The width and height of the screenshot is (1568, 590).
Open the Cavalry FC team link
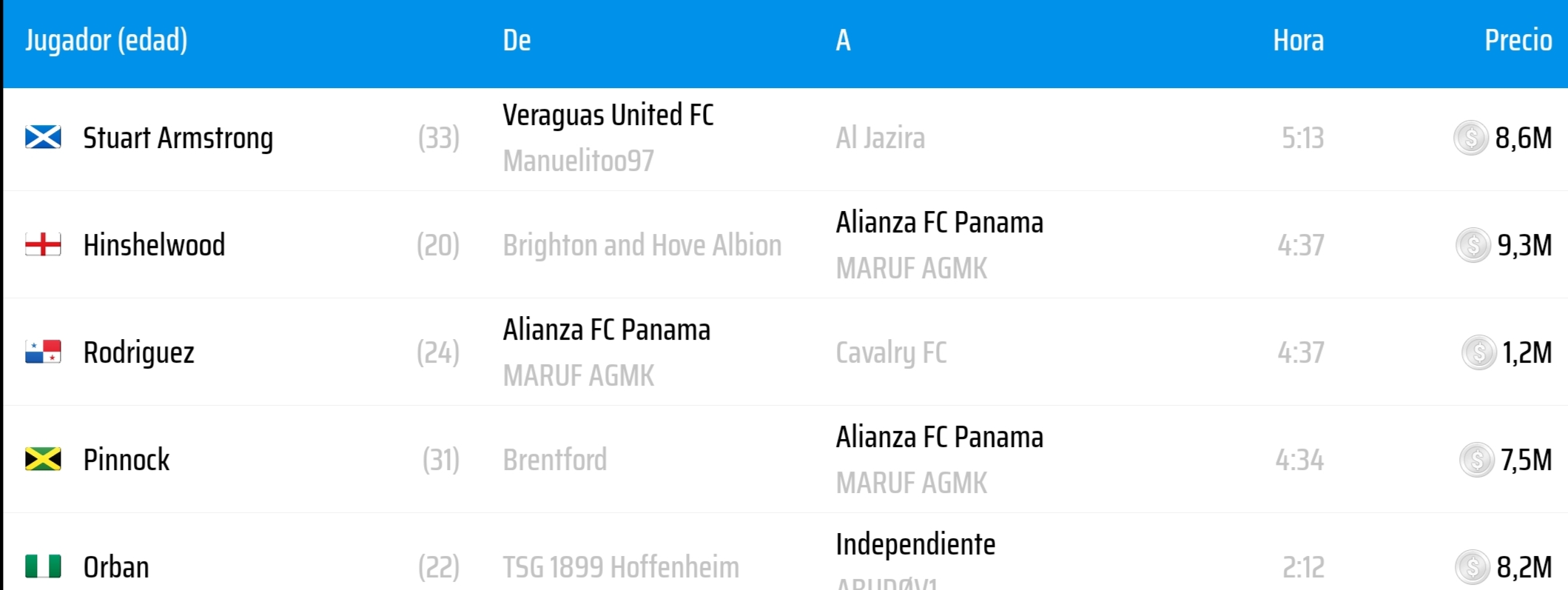point(891,352)
